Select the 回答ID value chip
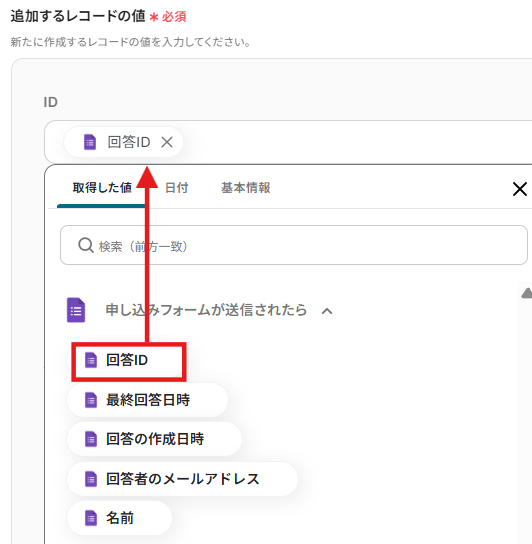 (x=127, y=360)
